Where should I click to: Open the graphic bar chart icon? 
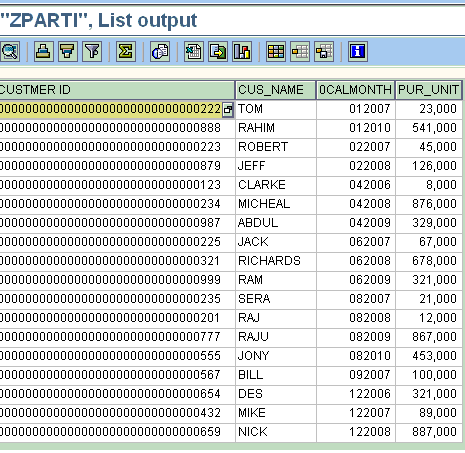(242, 52)
